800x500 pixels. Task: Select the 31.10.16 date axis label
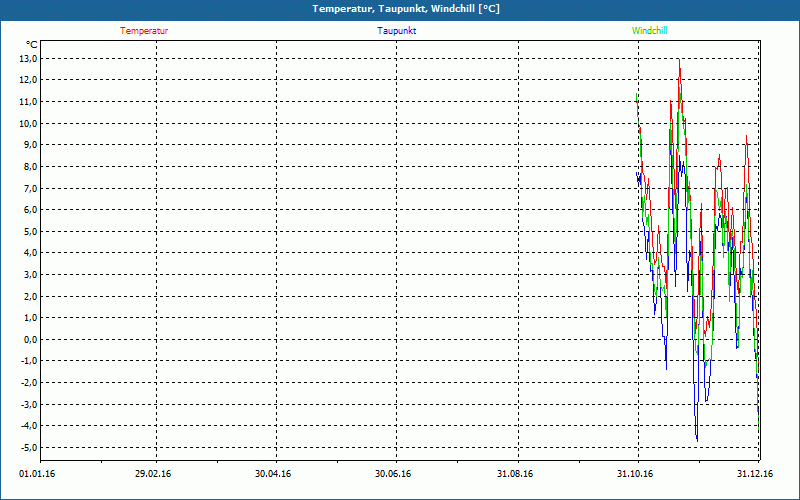click(x=635, y=474)
